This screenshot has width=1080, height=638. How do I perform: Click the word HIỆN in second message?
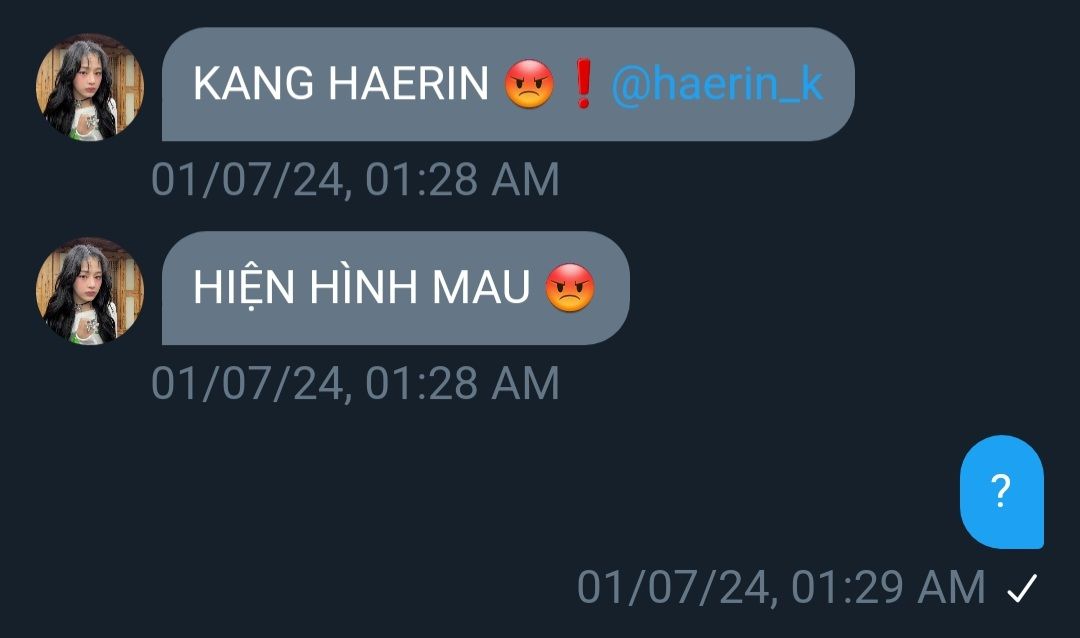pos(245,286)
